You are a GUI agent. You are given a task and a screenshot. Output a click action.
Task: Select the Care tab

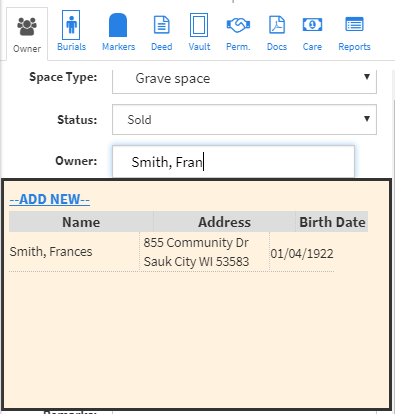[312, 33]
